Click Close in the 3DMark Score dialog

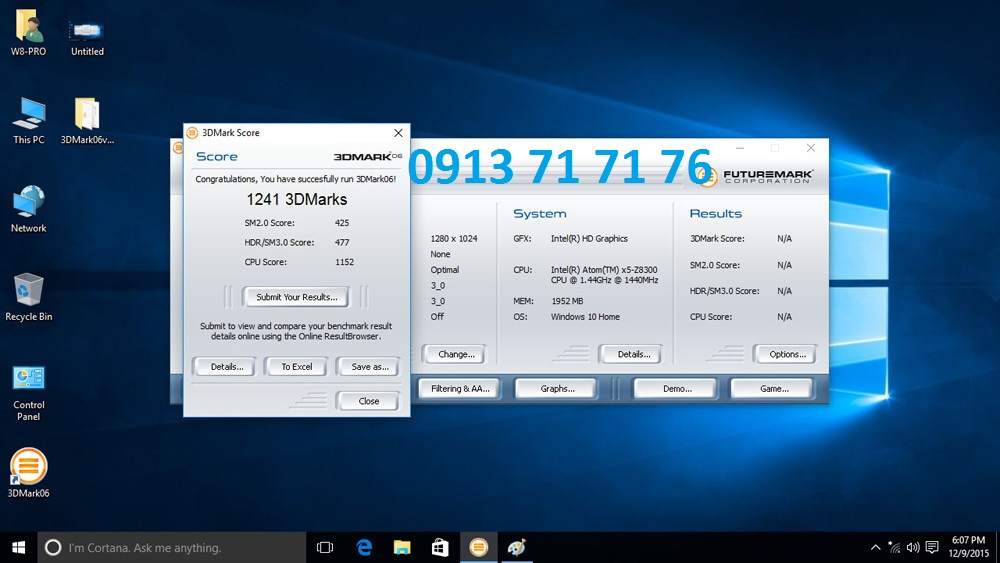(x=369, y=401)
